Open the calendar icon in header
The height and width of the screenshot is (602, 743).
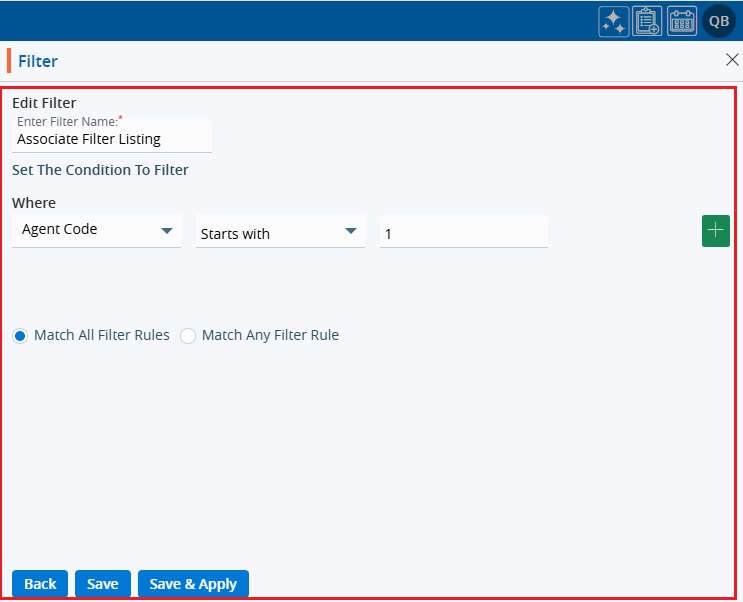682,21
